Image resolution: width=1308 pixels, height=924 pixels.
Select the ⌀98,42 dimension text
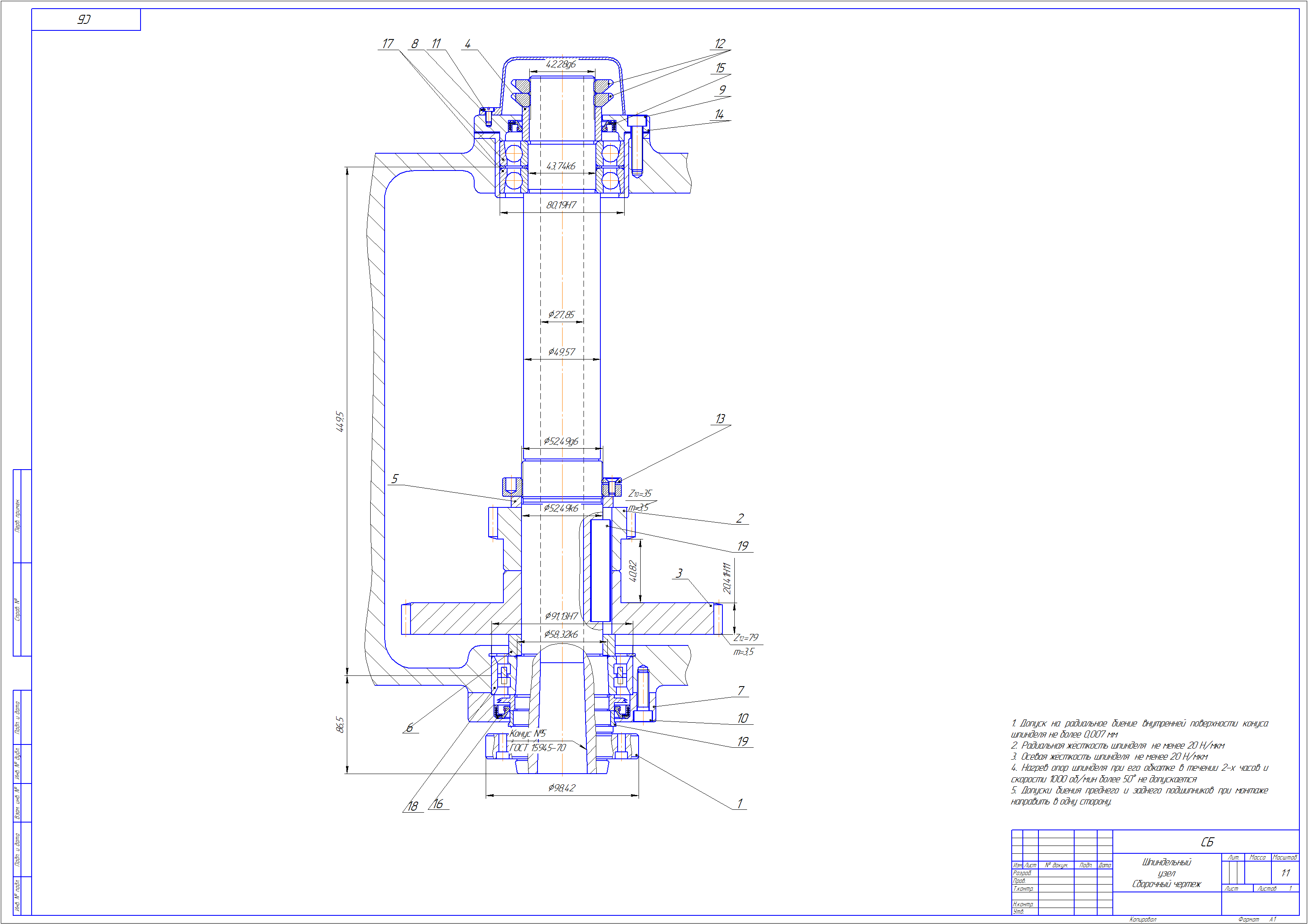coord(562,788)
